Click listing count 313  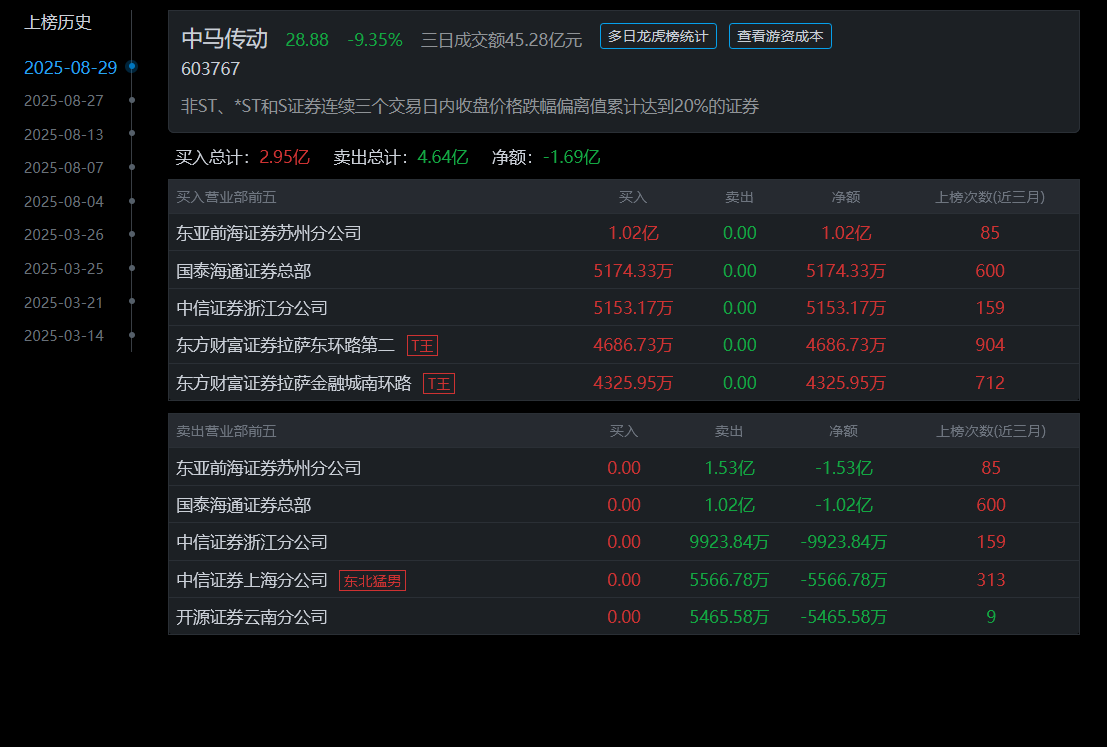click(x=991, y=580)
